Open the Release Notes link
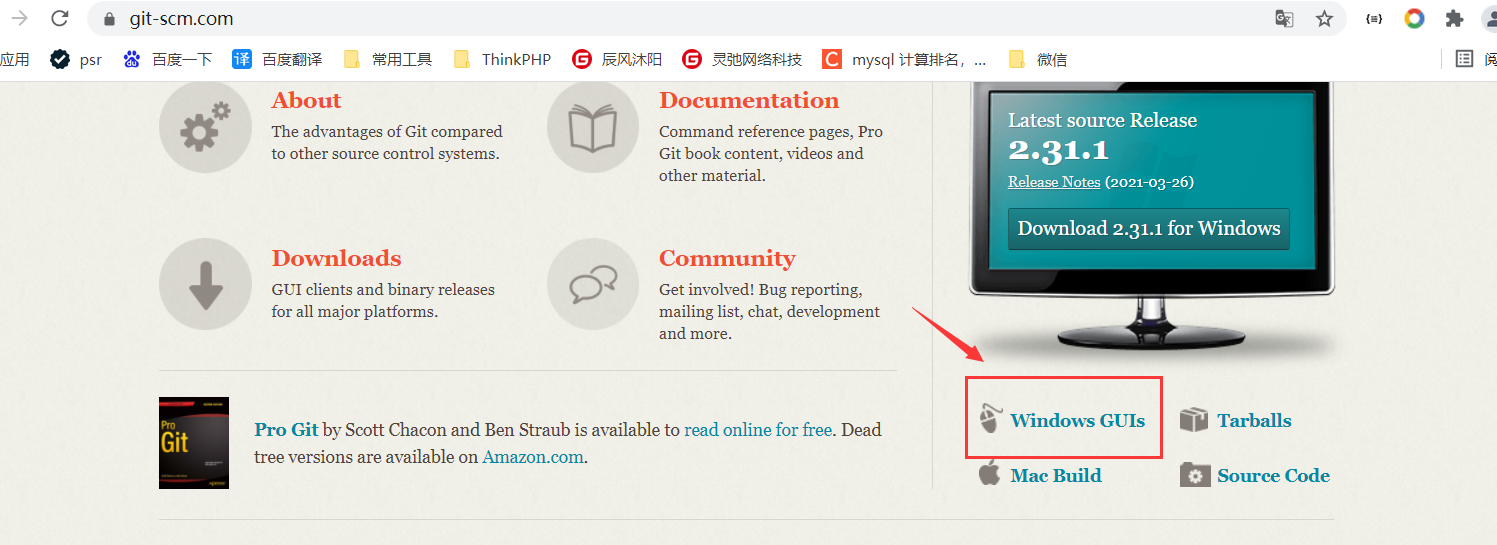The height and width of the screenshot is (545, 1497). [x=1054, y=182]
